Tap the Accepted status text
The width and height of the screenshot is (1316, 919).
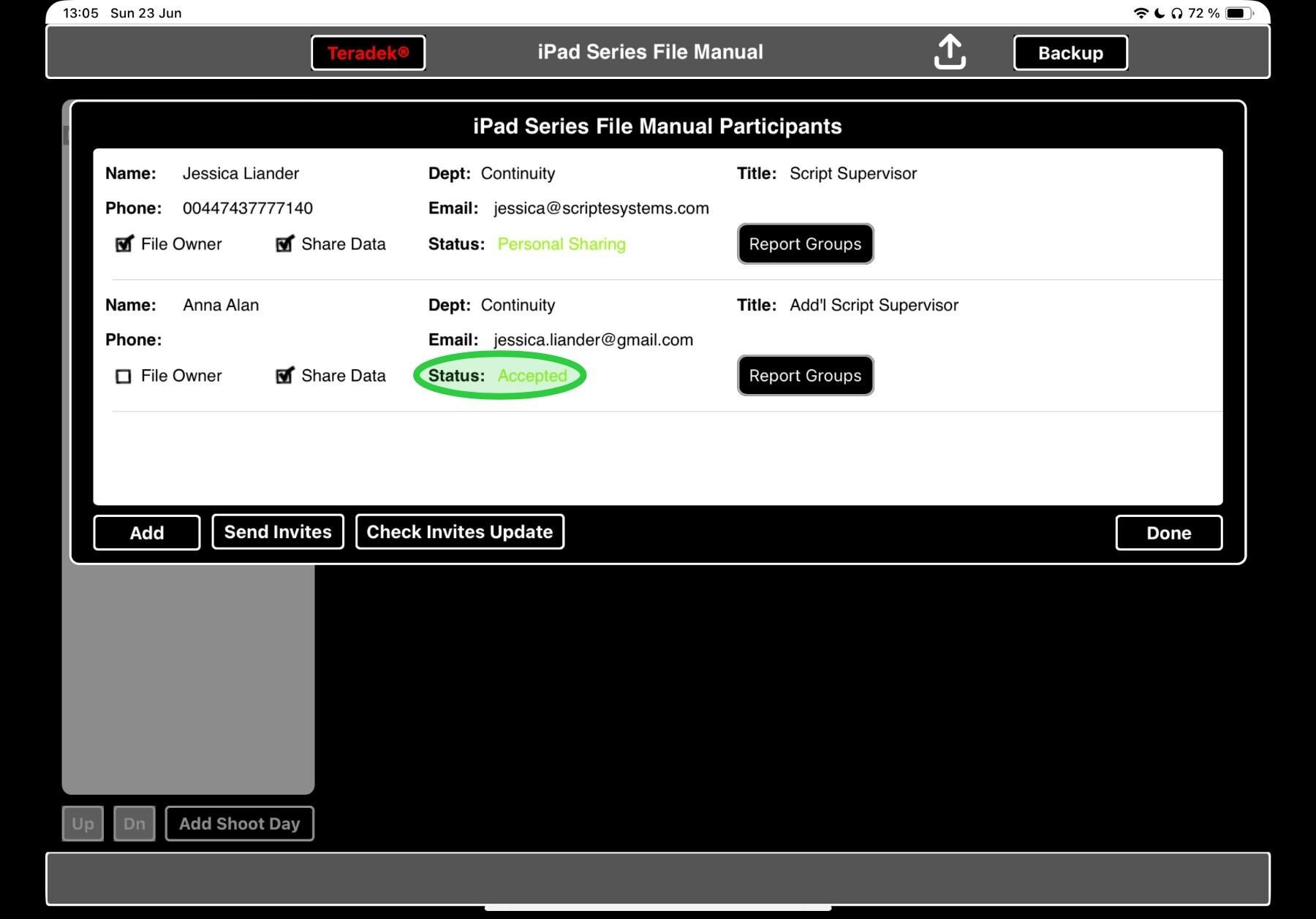[532, 376]
